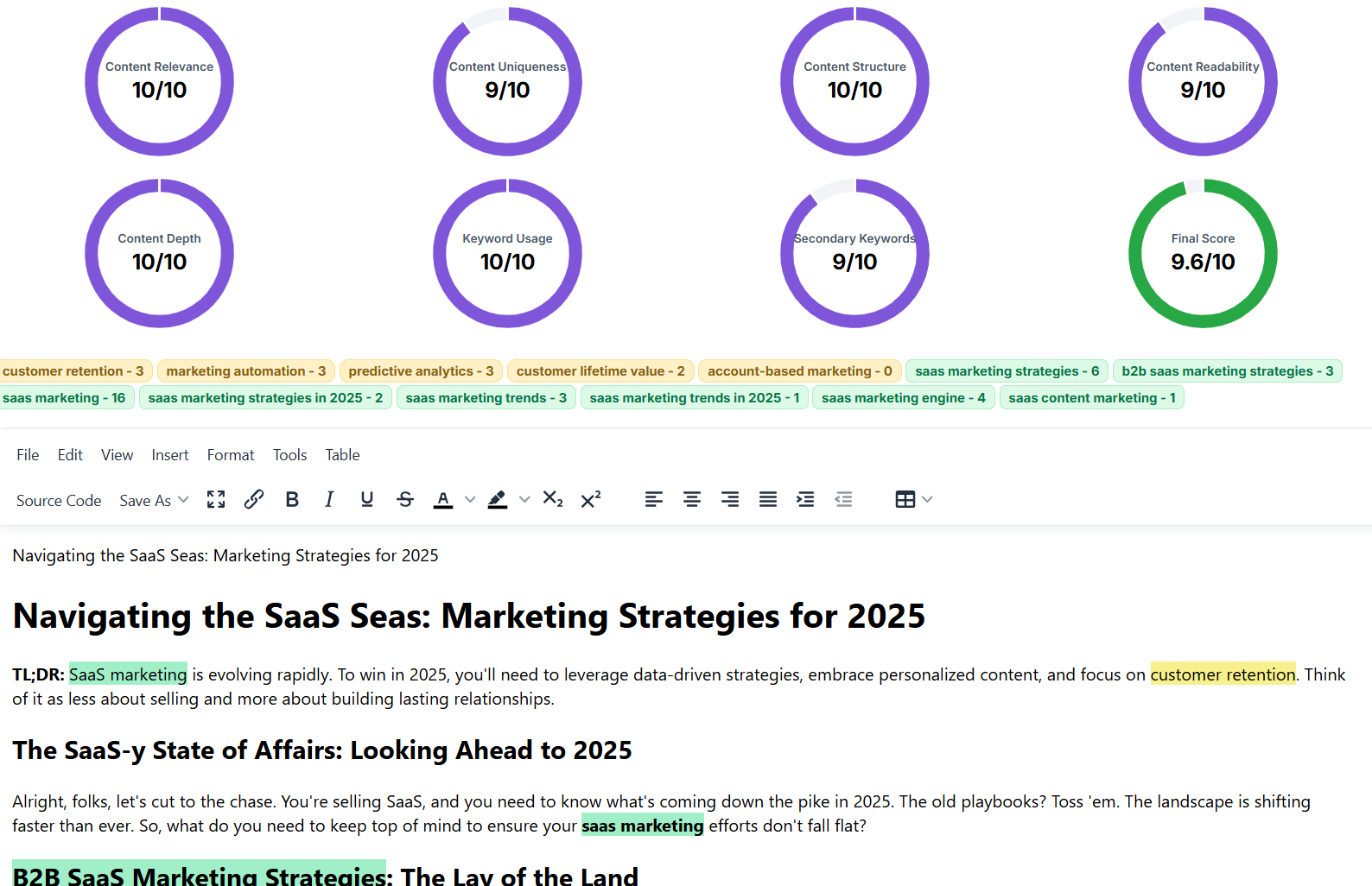Image resolution: width=1372 pixels, height=886 pixels.
Task: Insert a hyperlink with link icon
Action: (254, 499)
